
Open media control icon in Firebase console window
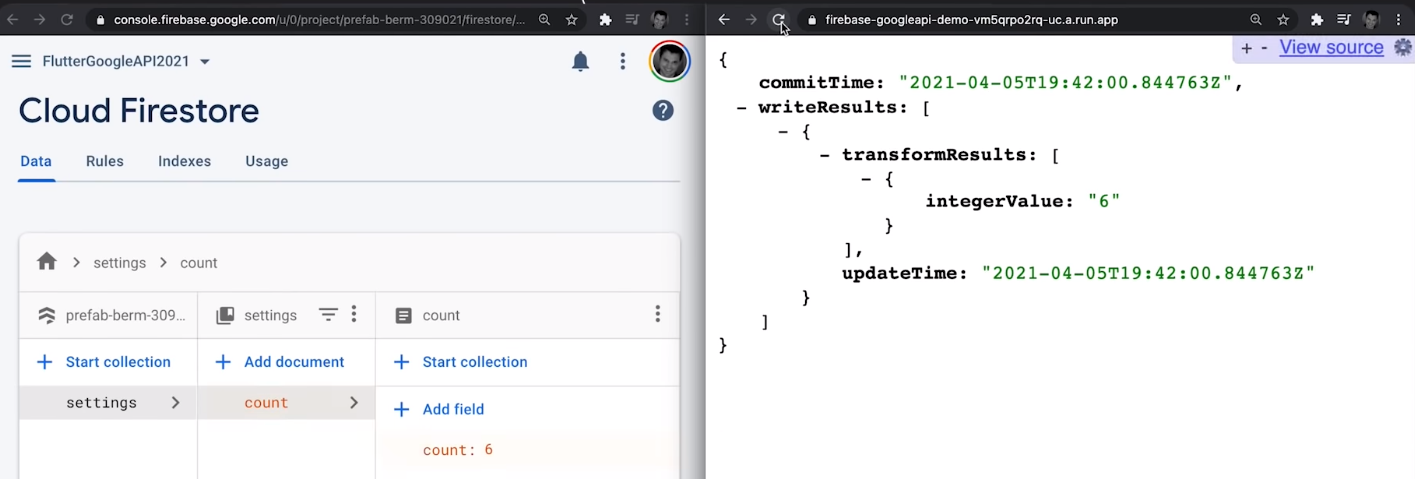tap(632, 19)
